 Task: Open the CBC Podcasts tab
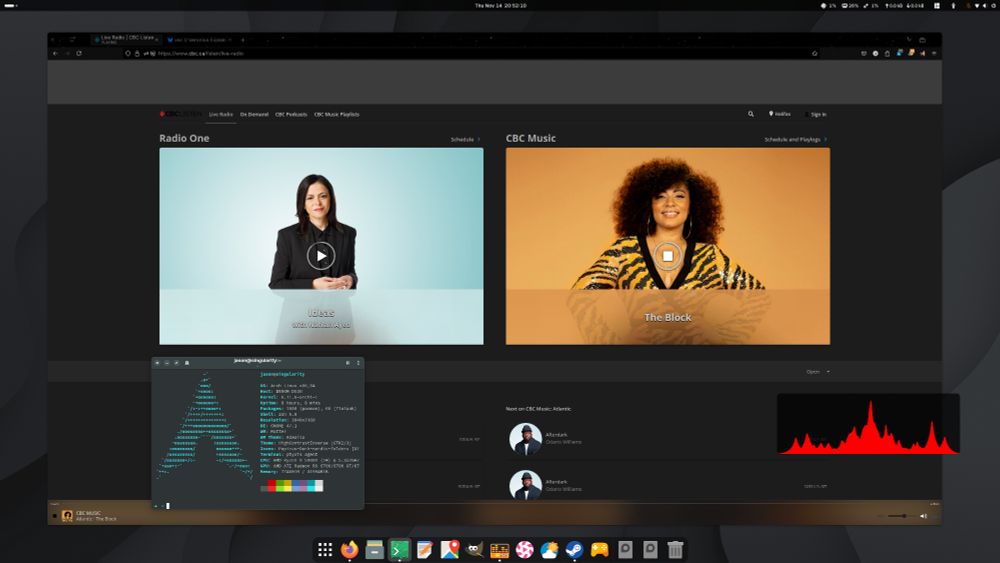291,114
